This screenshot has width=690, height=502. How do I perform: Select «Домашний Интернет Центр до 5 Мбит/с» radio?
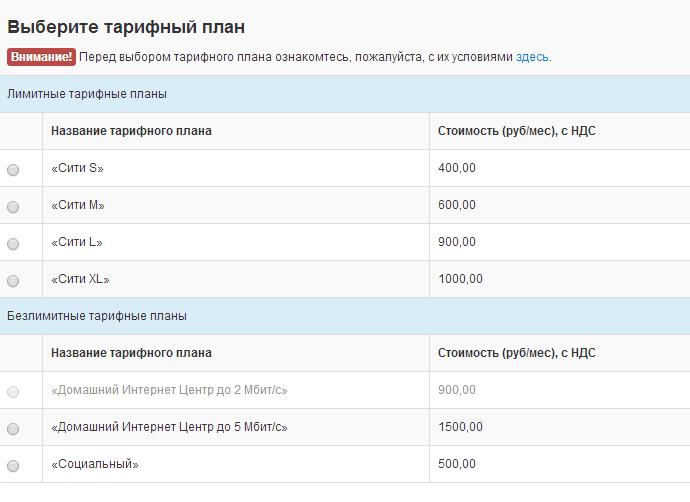(13, 429)
